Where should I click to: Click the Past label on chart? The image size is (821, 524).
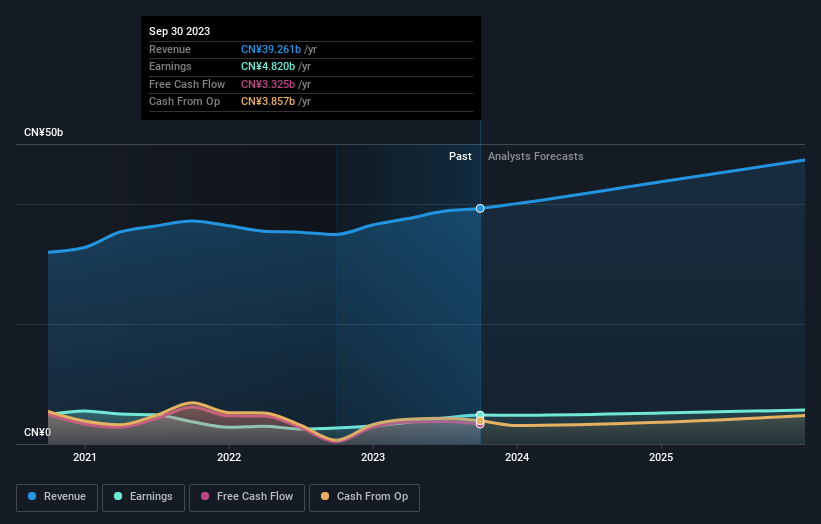tap(460, 157)
